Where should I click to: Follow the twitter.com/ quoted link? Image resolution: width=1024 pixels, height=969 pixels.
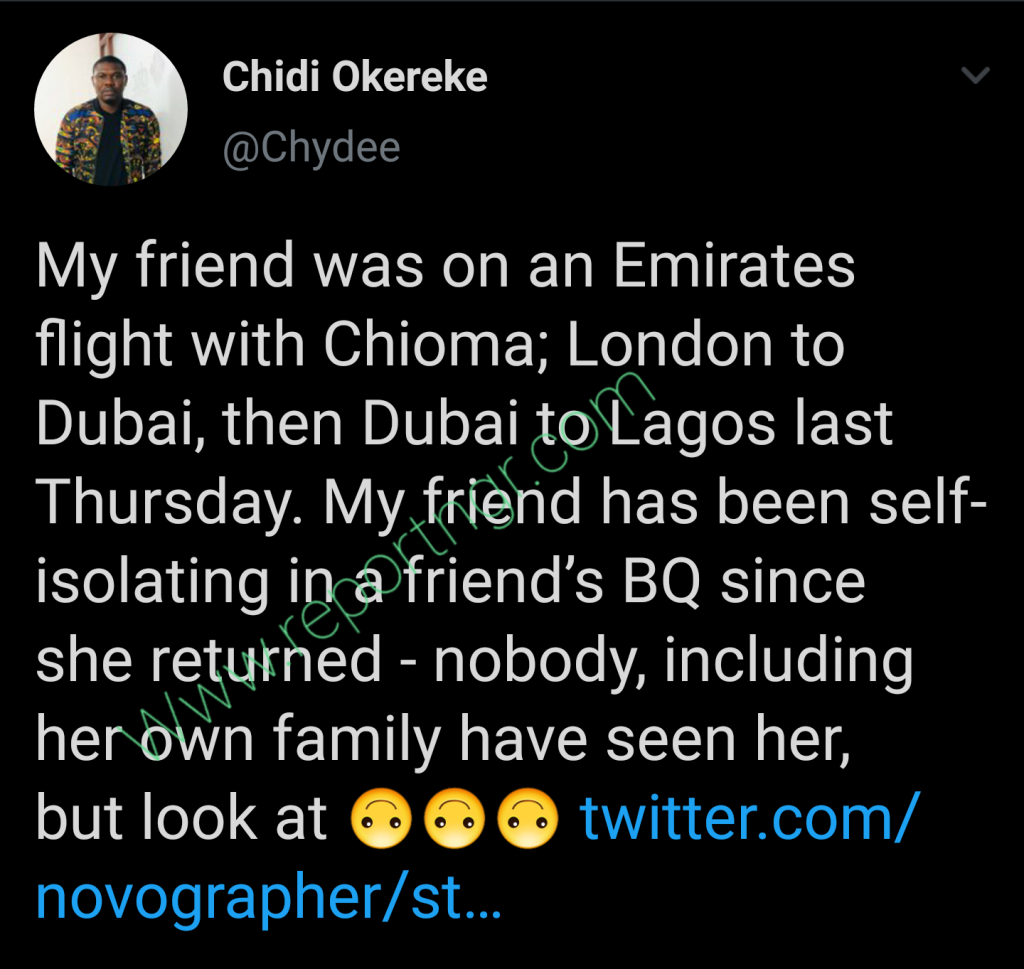[x=750, y=816]
